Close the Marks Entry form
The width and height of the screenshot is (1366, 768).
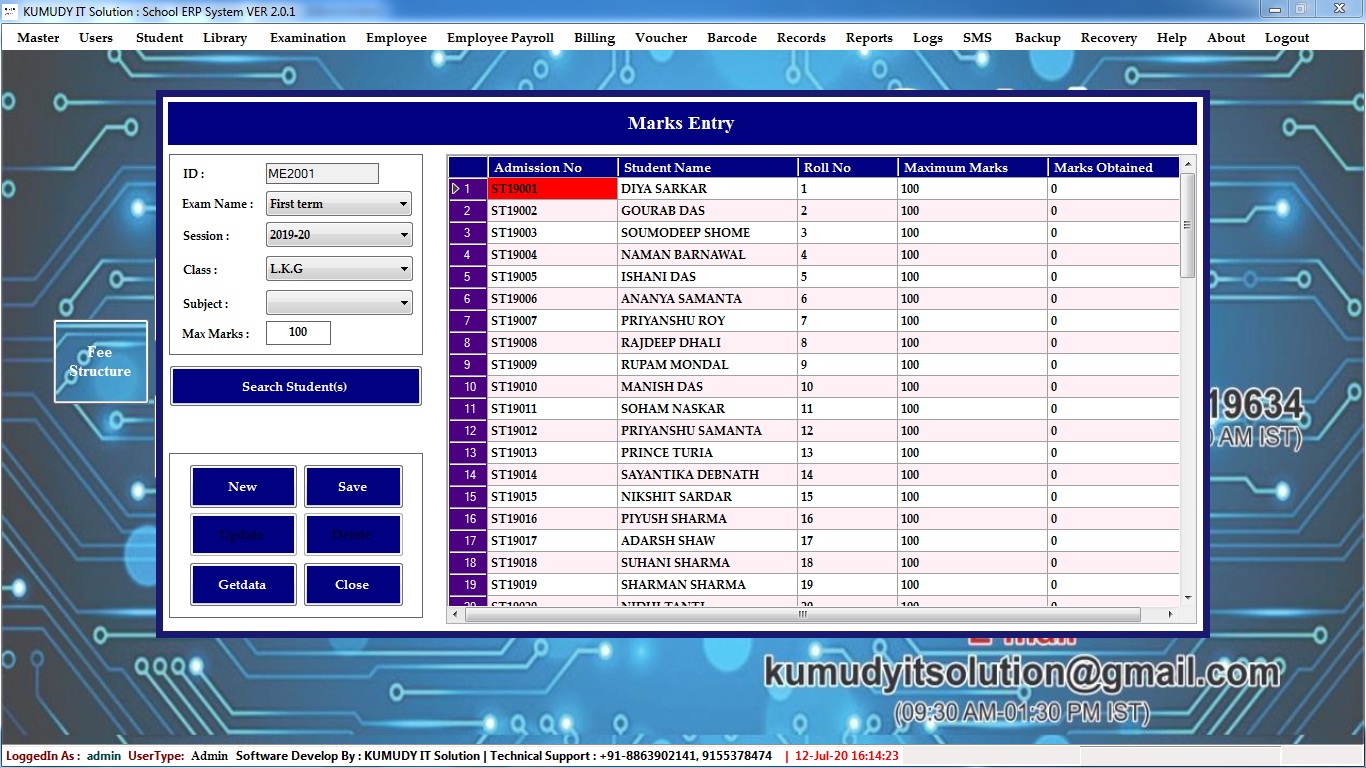352,585
